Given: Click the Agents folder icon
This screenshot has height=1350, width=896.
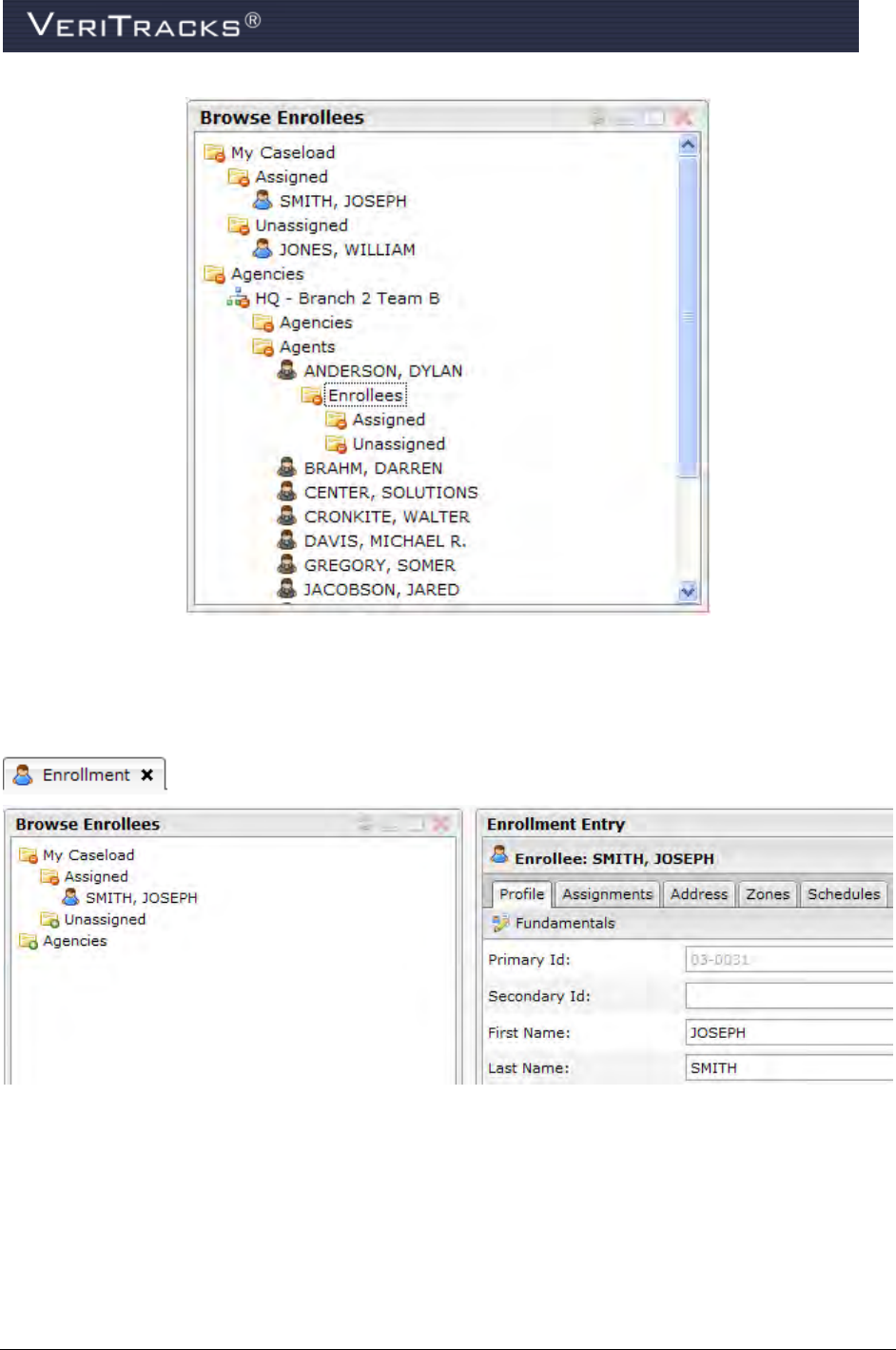Looking at the screenshot, I should pos(263,346).
